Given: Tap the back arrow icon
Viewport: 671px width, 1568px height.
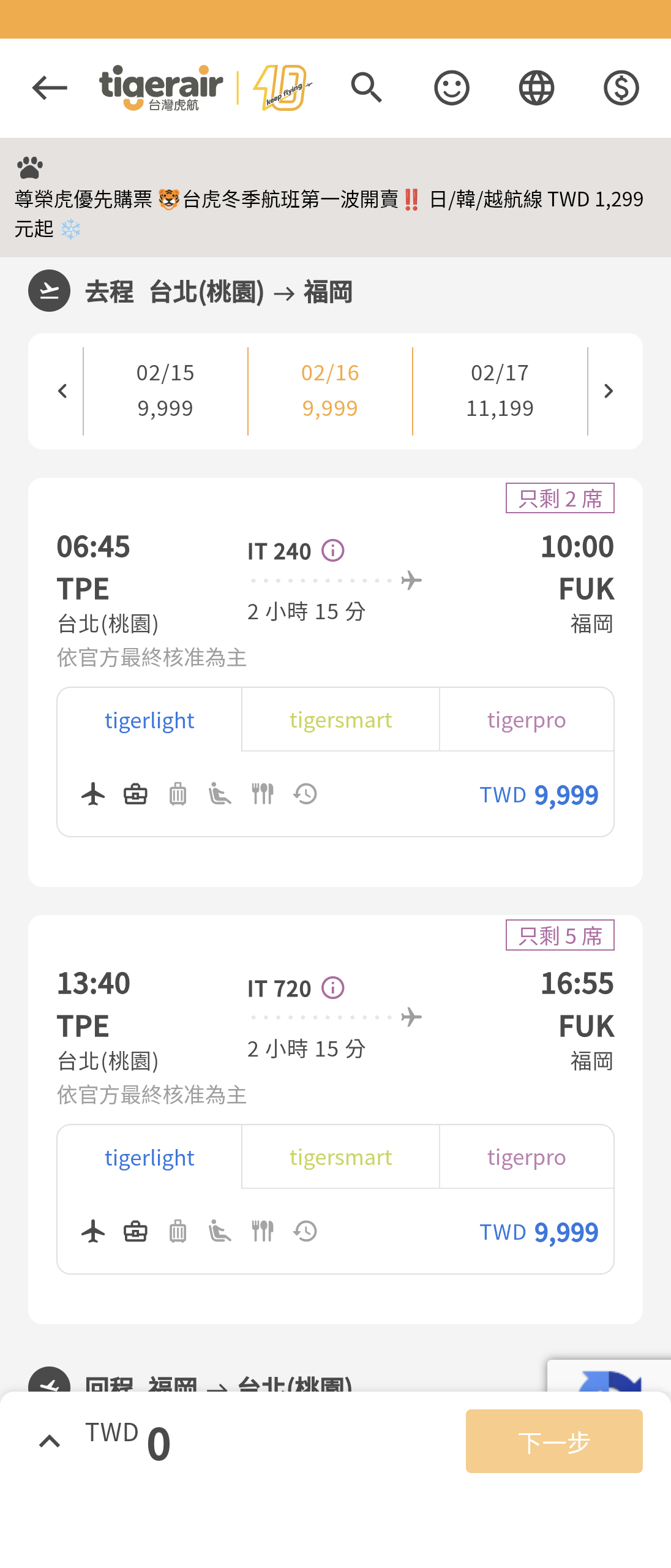Looking at the screenshot, I should 50,88.
